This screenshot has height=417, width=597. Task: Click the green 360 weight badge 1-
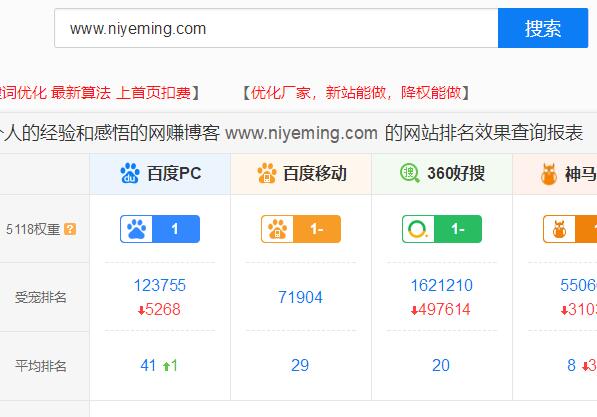442,229
